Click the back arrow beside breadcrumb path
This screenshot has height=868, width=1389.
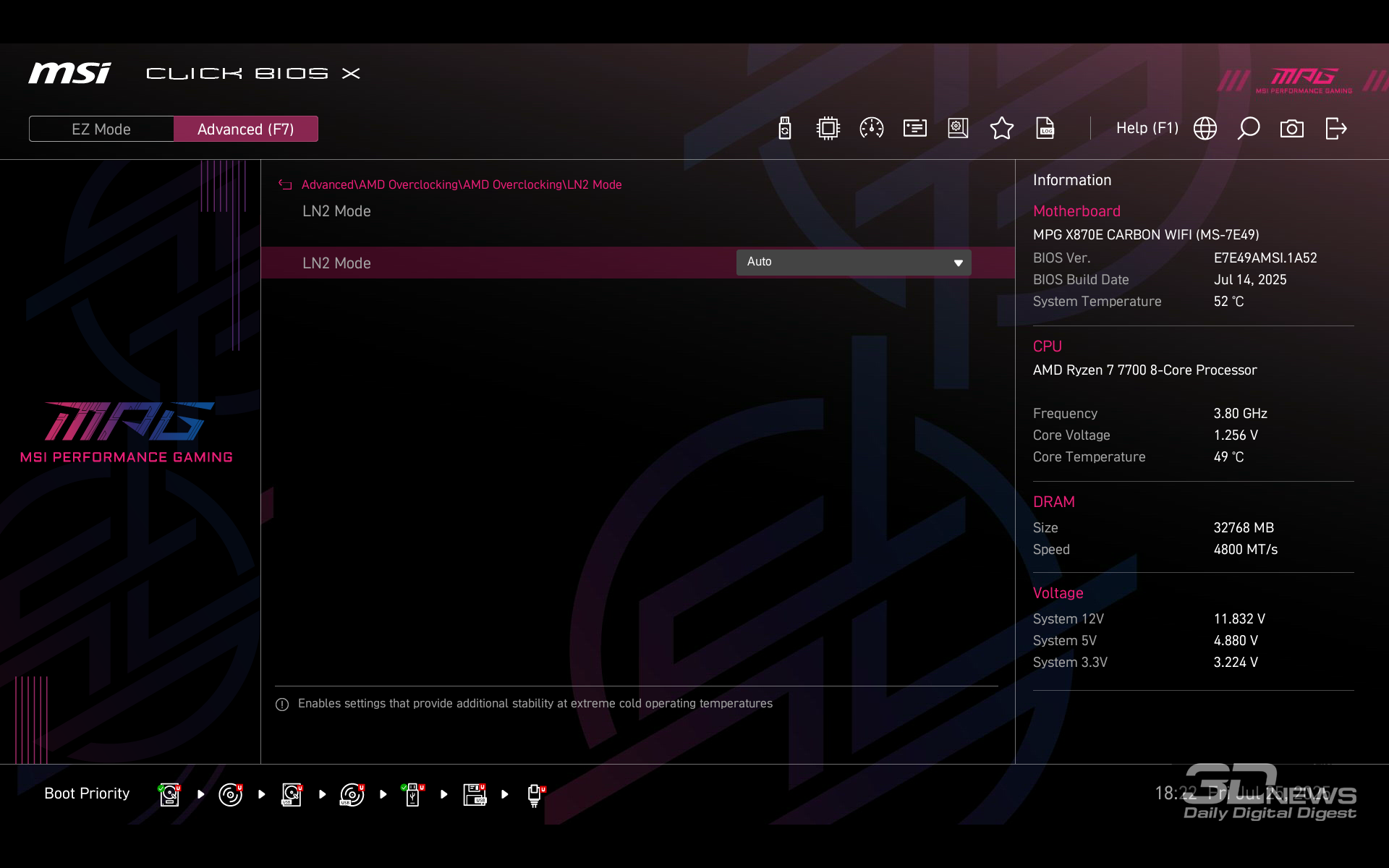click(x=285, y=185)
